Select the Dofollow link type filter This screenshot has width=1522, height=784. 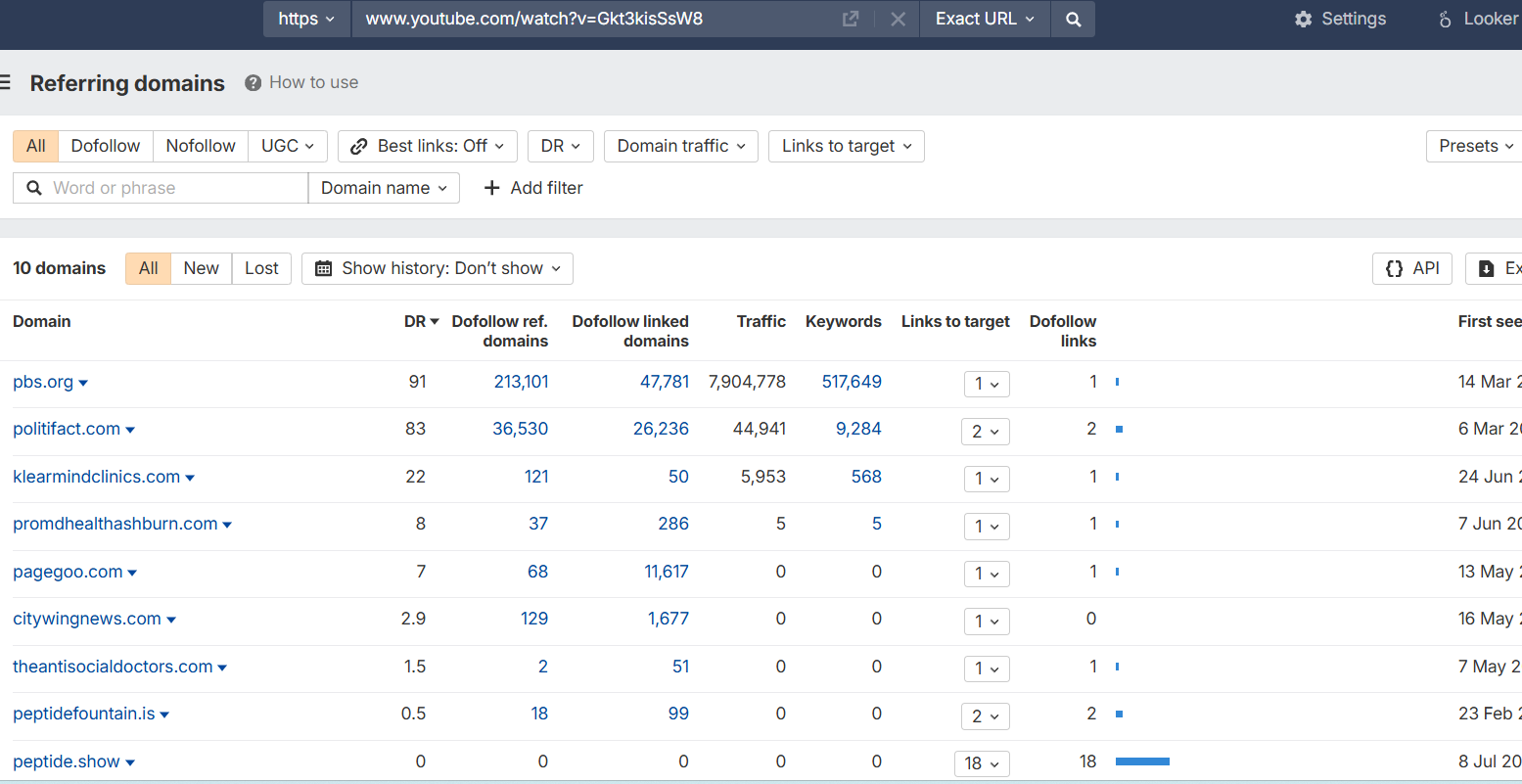(105, 146)
